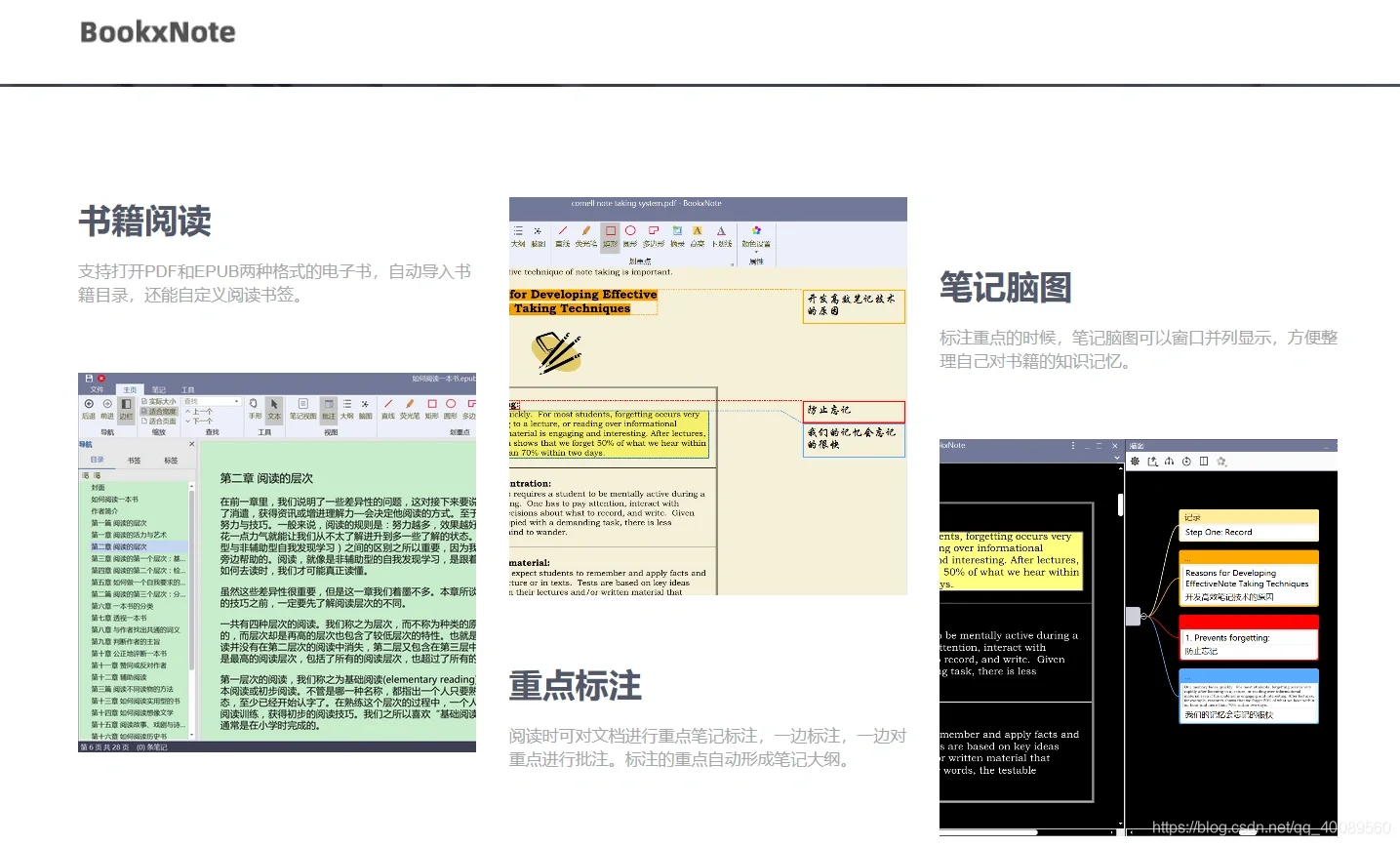The image size is (1400, 846).
Task: Click the 大纲 outline icon in epub reader
Action: point(346,409)
